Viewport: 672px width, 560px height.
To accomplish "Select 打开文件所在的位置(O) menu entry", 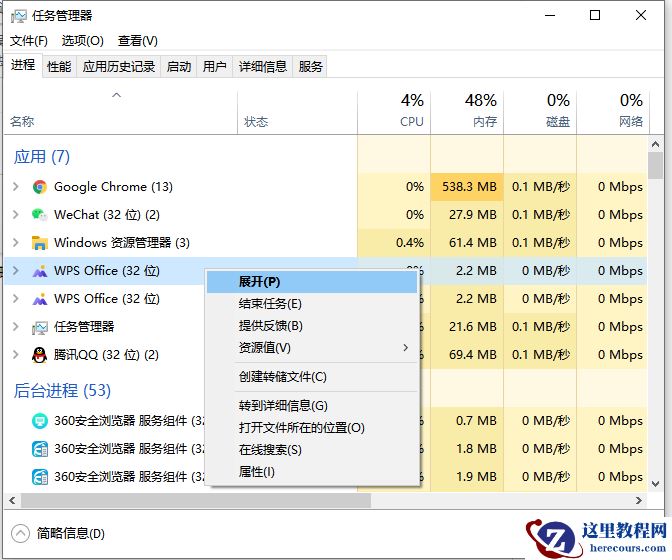I will tap(312, 428).
